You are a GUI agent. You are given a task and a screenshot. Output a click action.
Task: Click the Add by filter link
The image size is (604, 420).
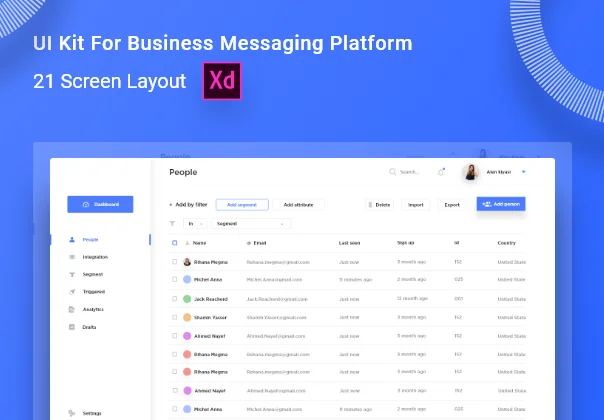(188, 205)
